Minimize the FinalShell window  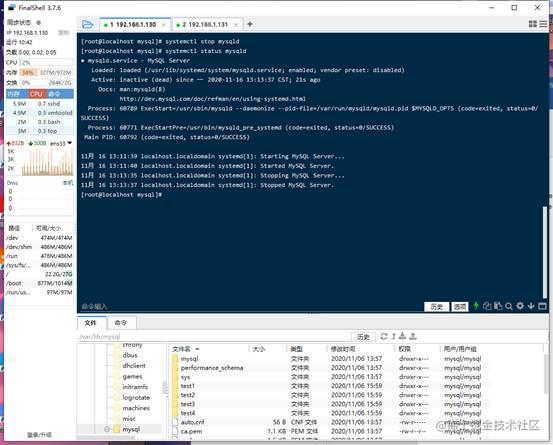[492, 7]
